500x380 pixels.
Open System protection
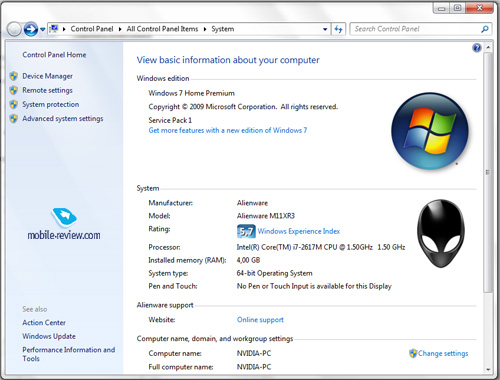pos(51,104)
